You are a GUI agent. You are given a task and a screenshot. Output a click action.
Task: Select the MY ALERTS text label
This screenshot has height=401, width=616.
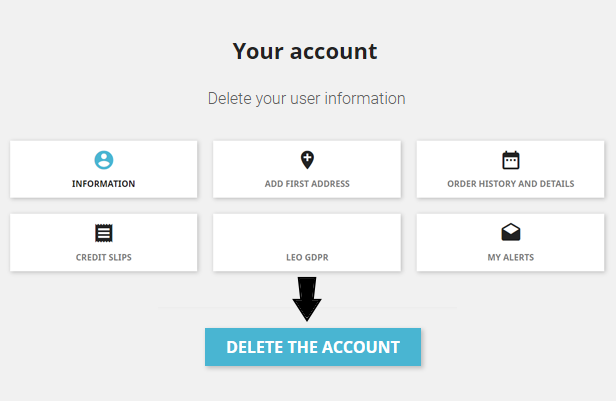(511, 257)
